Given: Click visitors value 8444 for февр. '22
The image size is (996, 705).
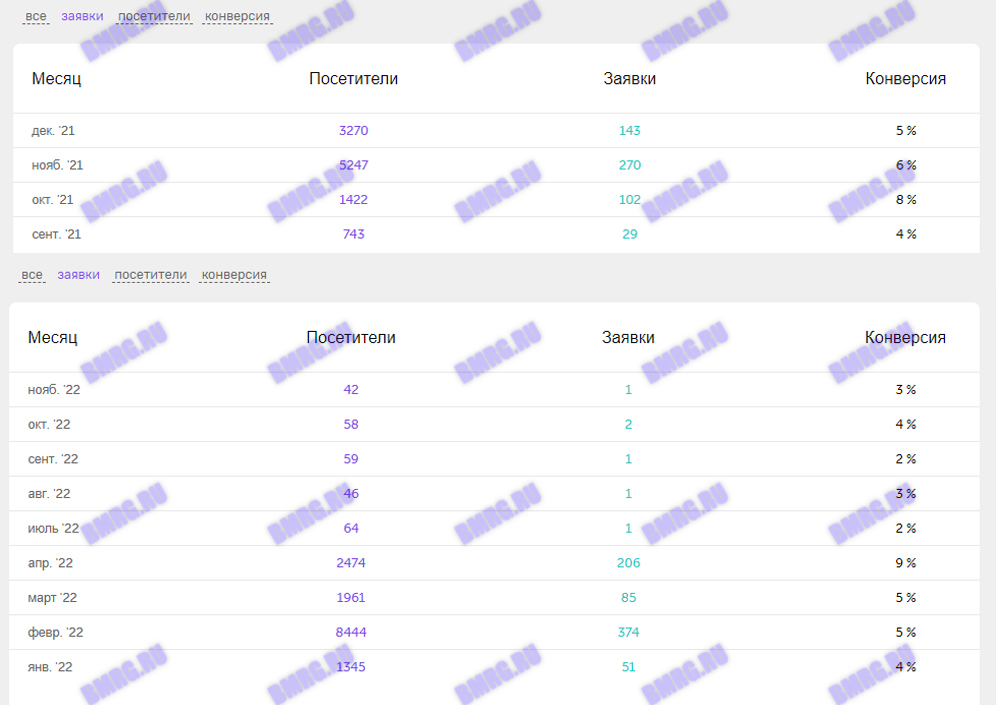Looking at the screenshot, I should point(351,632).
